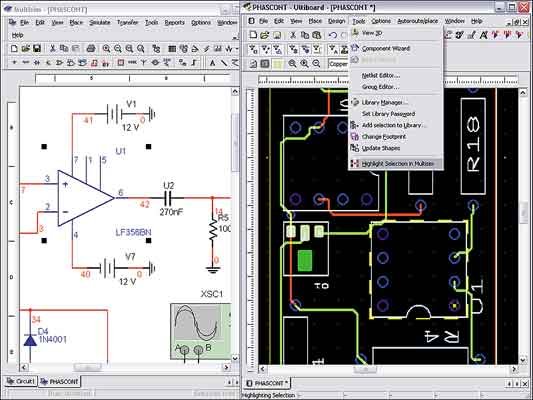Viewport: 533px width, 400px height.
Task: Place bus icon in Multisim component toolbar
Action: coord(194,62)
